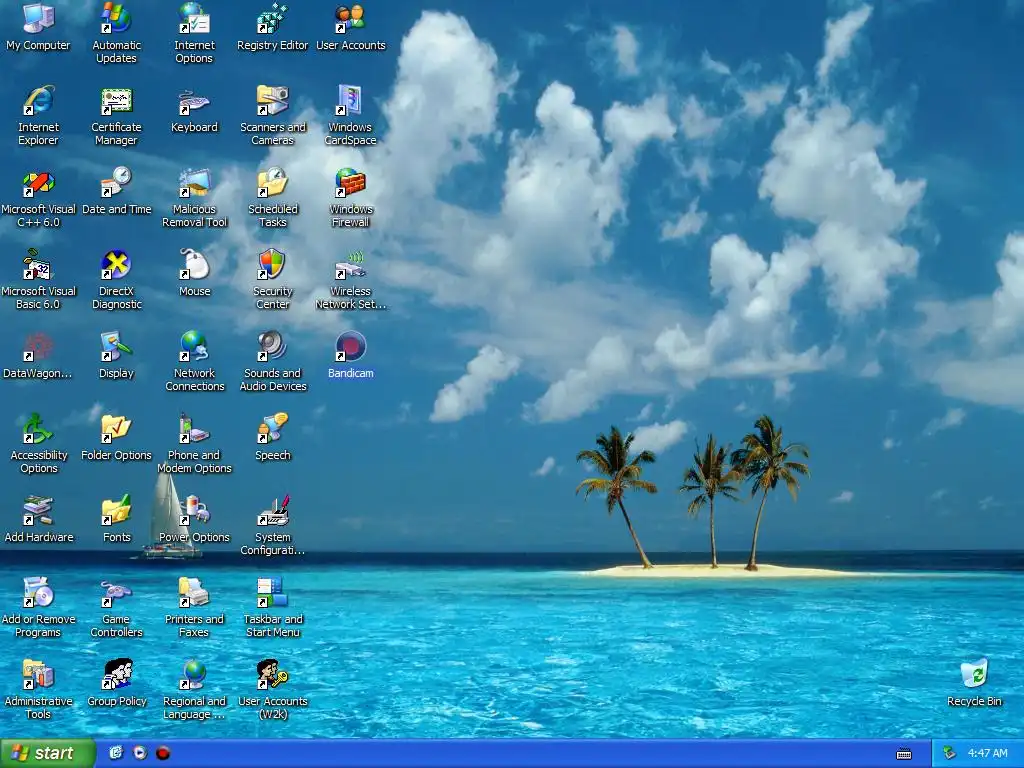Click the DataWagon shortcut icon
This screenshot has width=1024, height=768.
coord(39,346)
